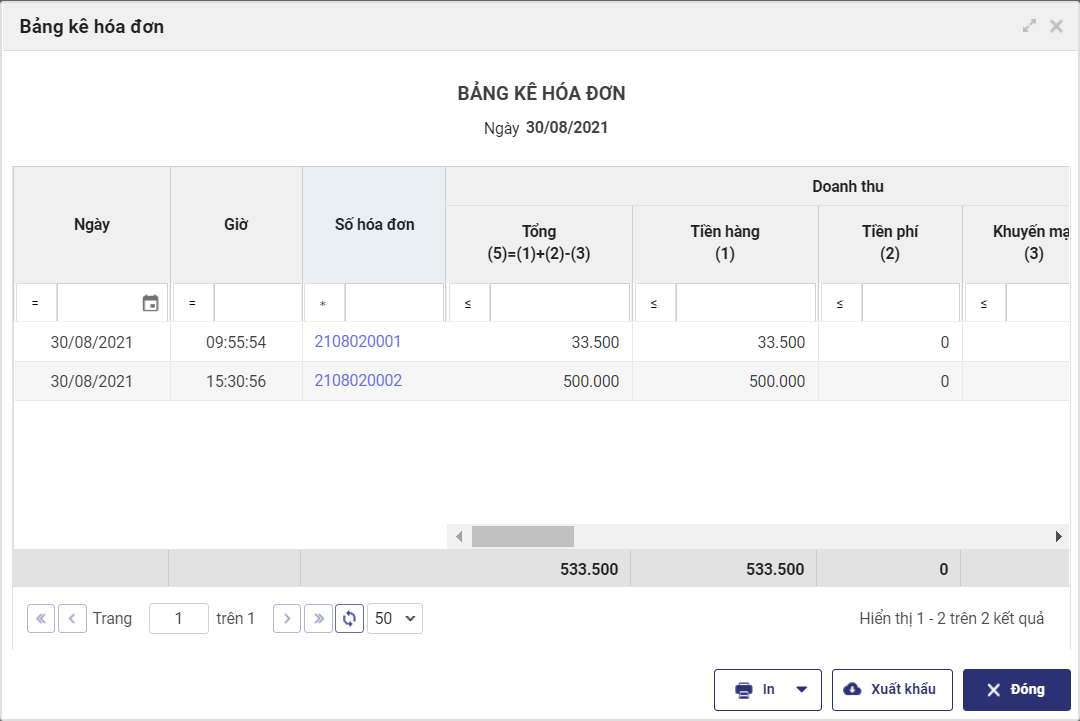
Task: Open the filter operator for Số hóa đơn
Action: point(323,303)
